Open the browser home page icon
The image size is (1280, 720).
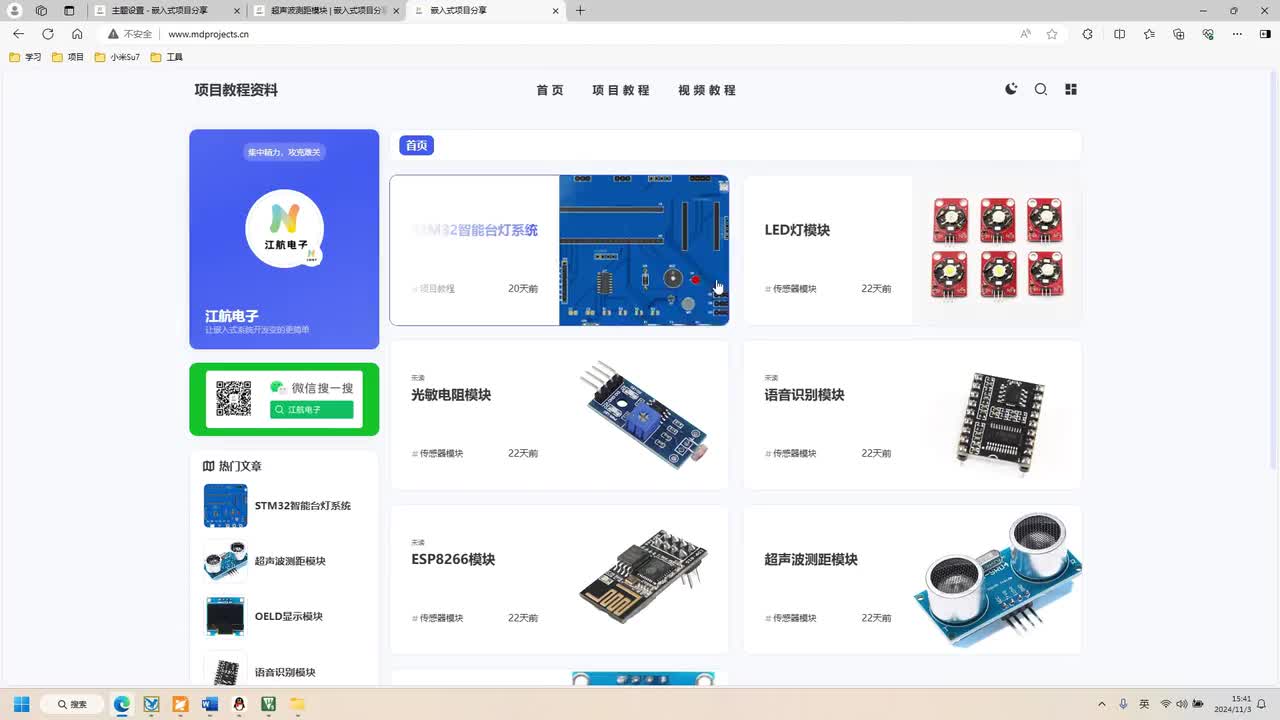(x=77, y=34)
